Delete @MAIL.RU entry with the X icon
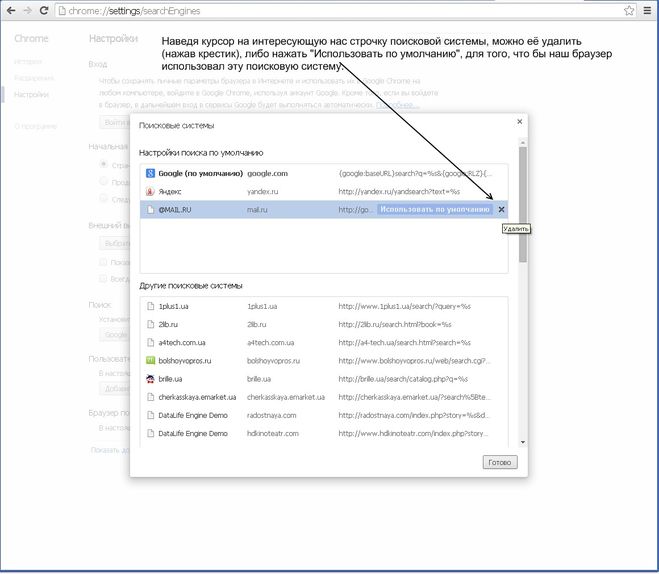The image size is (659, 574). pos(502,210)
